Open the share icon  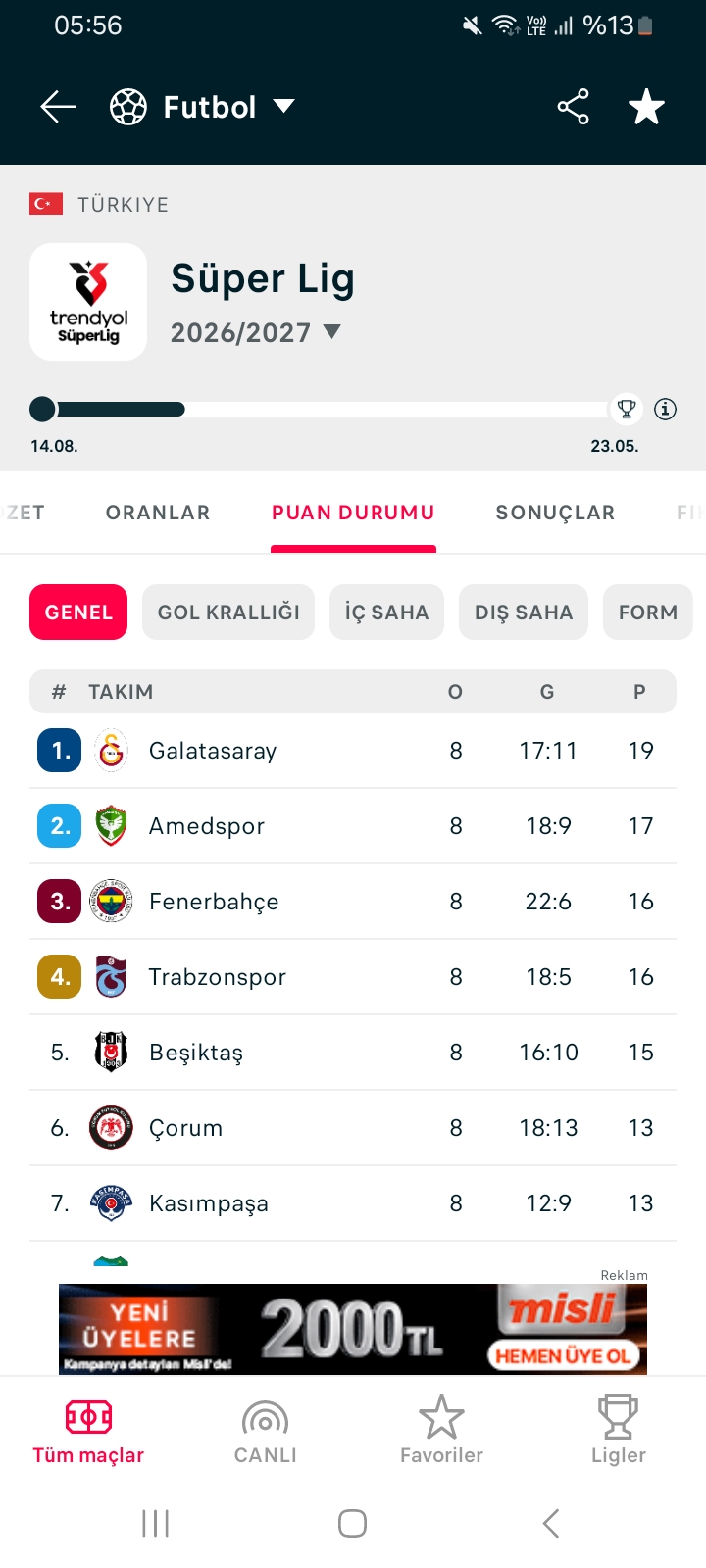[574, 107]
